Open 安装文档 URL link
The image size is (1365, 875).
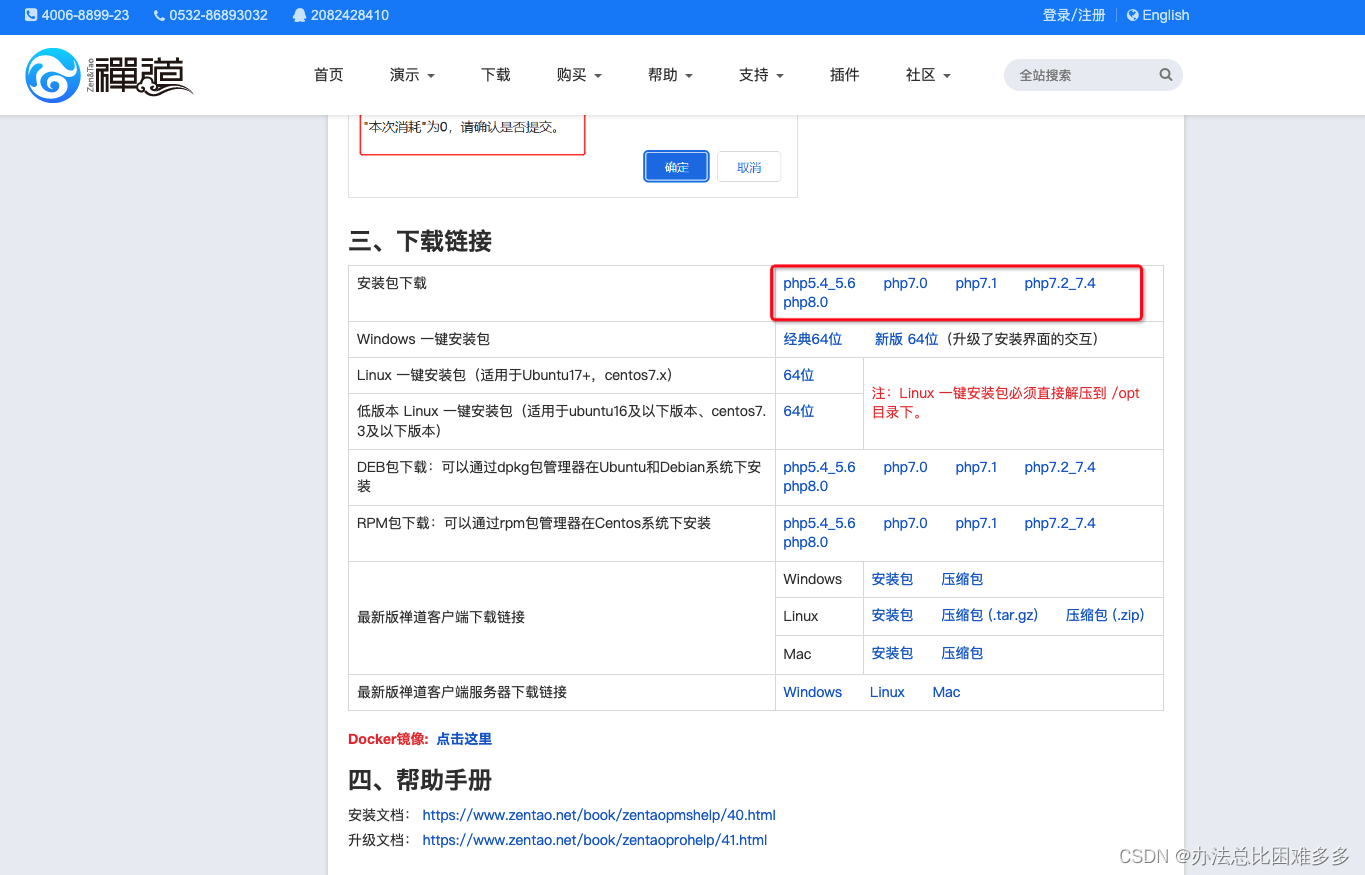coord(599,815)
